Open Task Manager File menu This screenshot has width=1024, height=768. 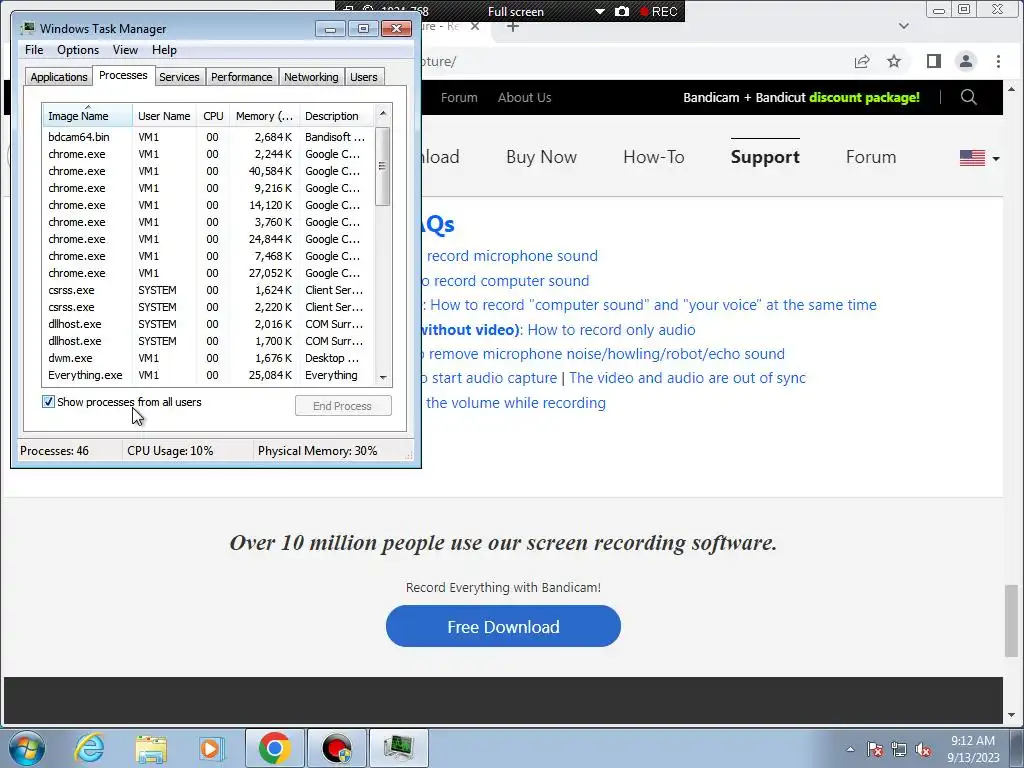coord(34,50)
